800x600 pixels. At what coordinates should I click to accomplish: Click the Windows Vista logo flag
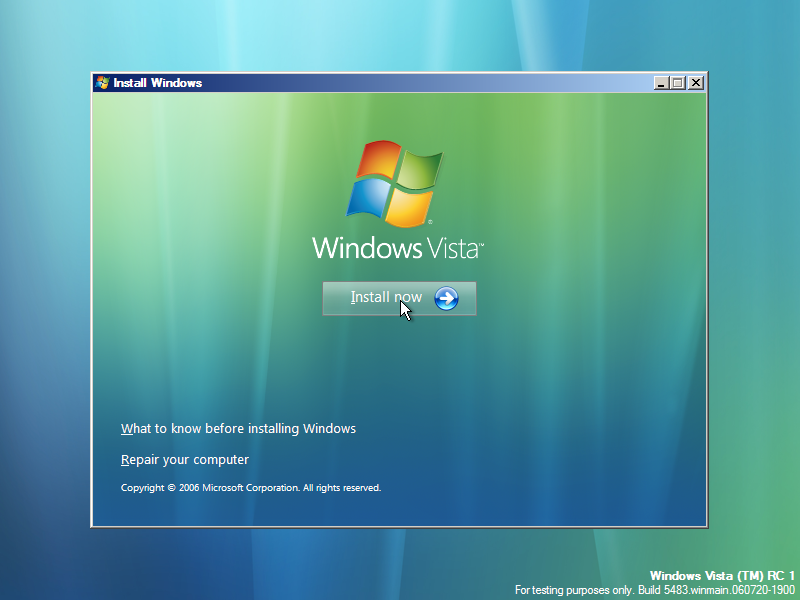point(395,184)
